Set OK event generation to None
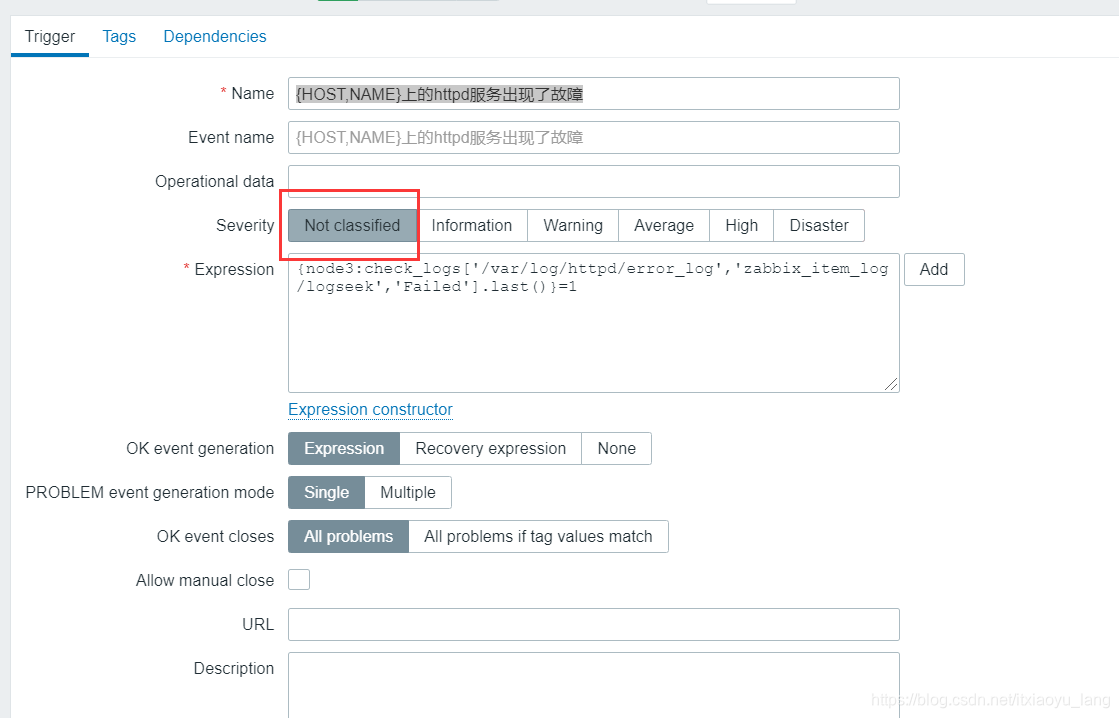Image resolution: width=1119 pixels, height=718 pixels. tap(617, 448)
